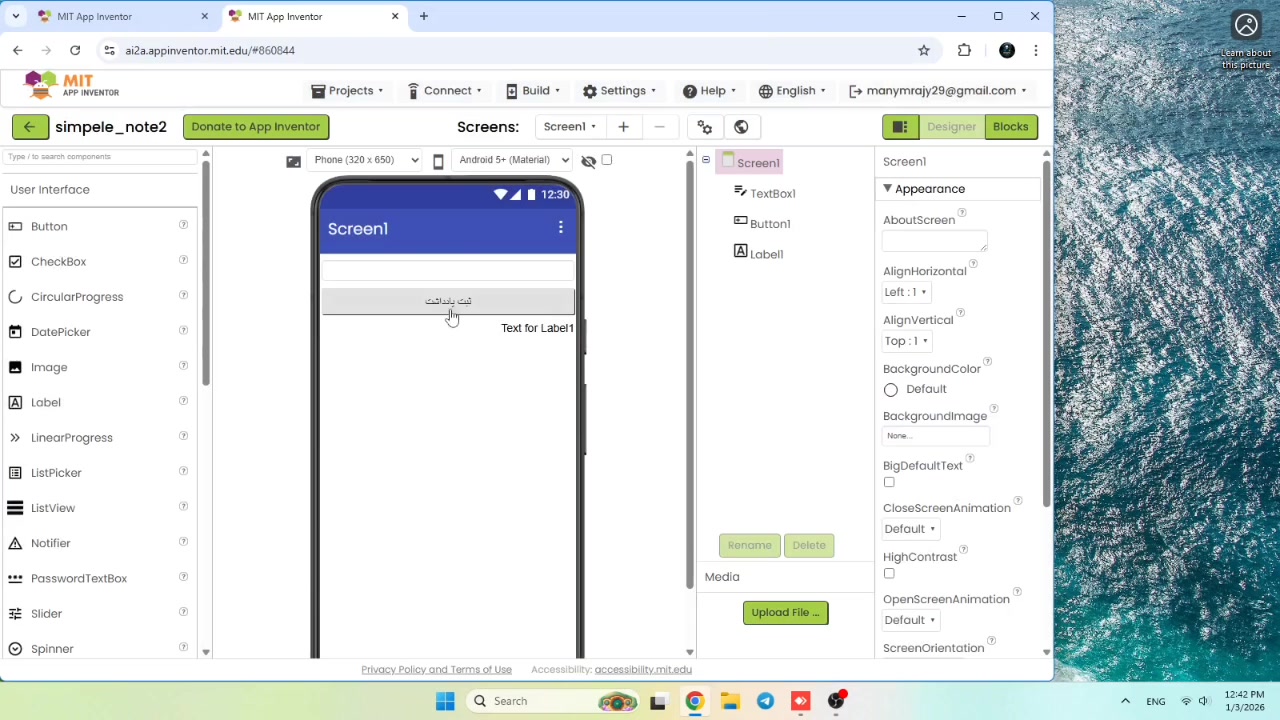1280x720 pixels.
Task: Click the add screen plus icon
Action: tap(623, 127)
